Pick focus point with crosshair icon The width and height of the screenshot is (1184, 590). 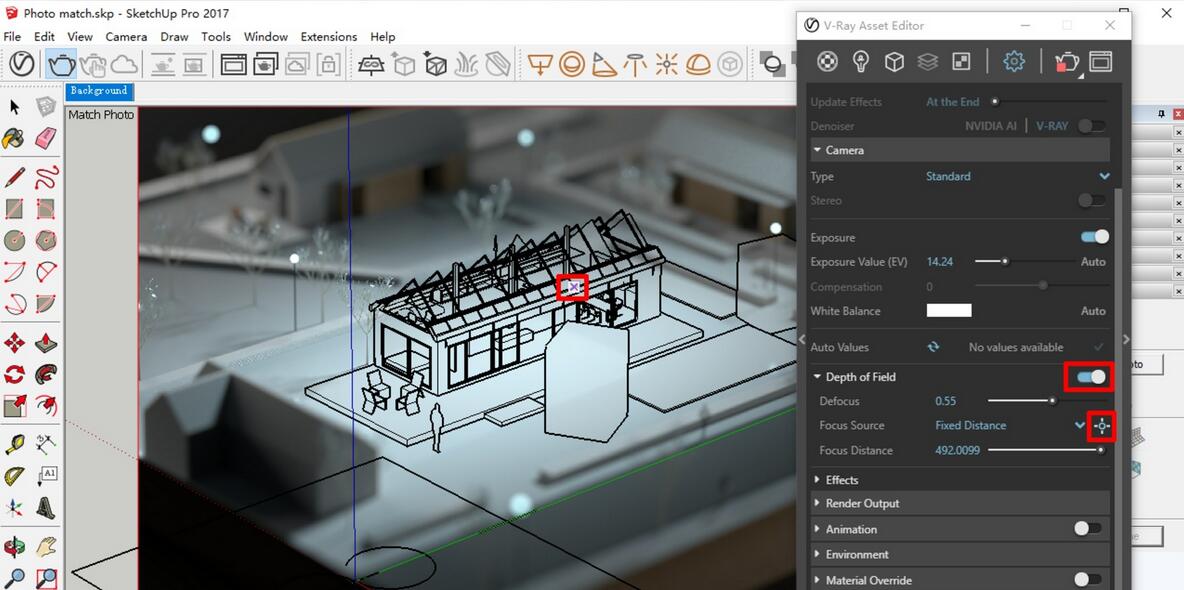(1102, 427)
